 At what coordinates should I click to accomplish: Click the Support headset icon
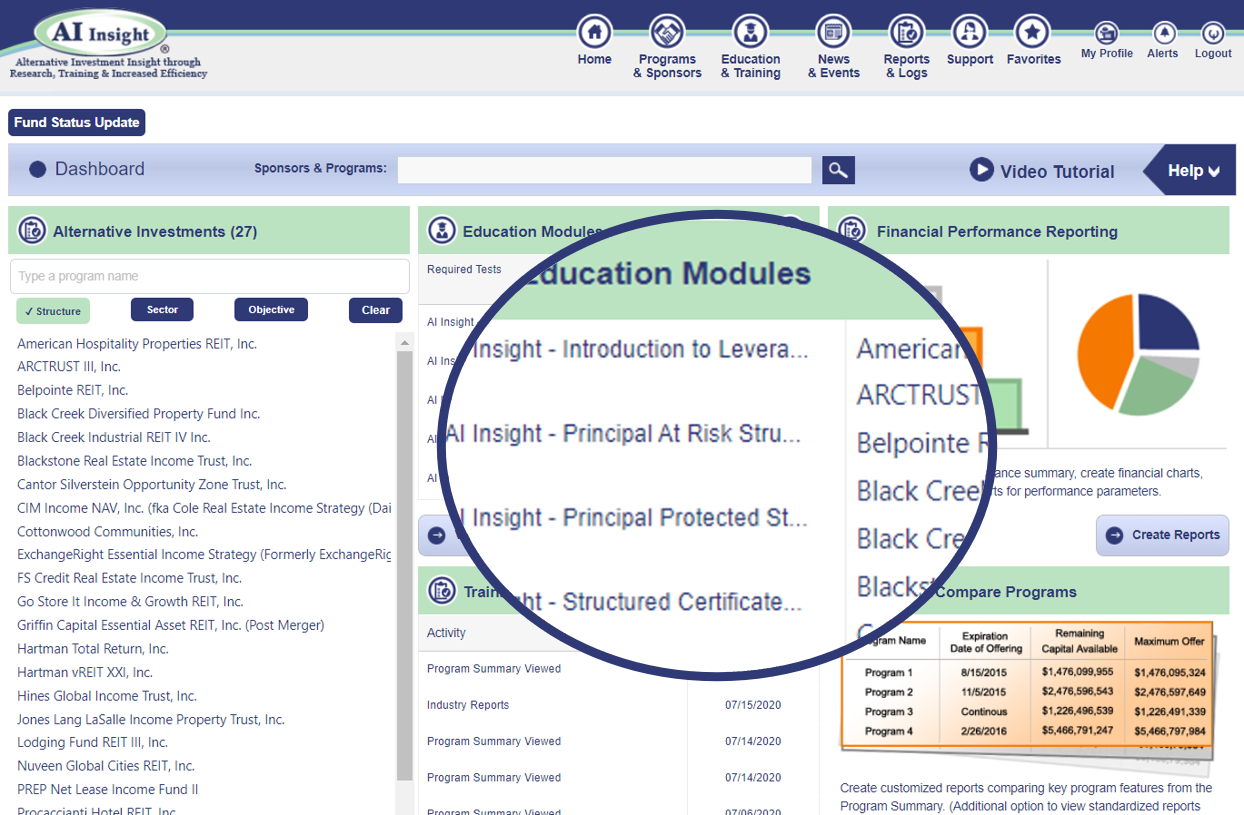(969, 33)
